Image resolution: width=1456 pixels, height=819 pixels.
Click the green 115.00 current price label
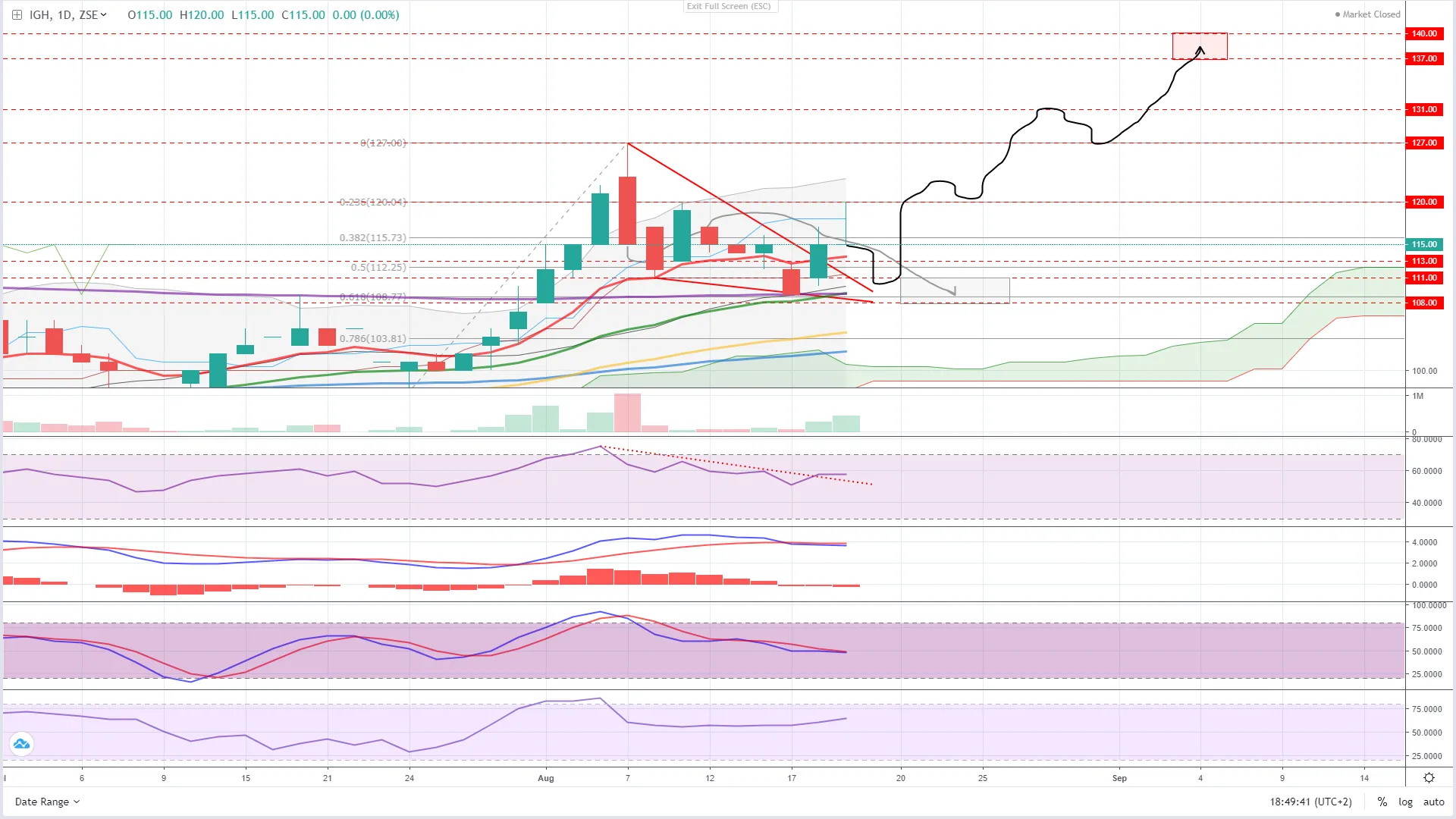click(x=1424, y=244)
